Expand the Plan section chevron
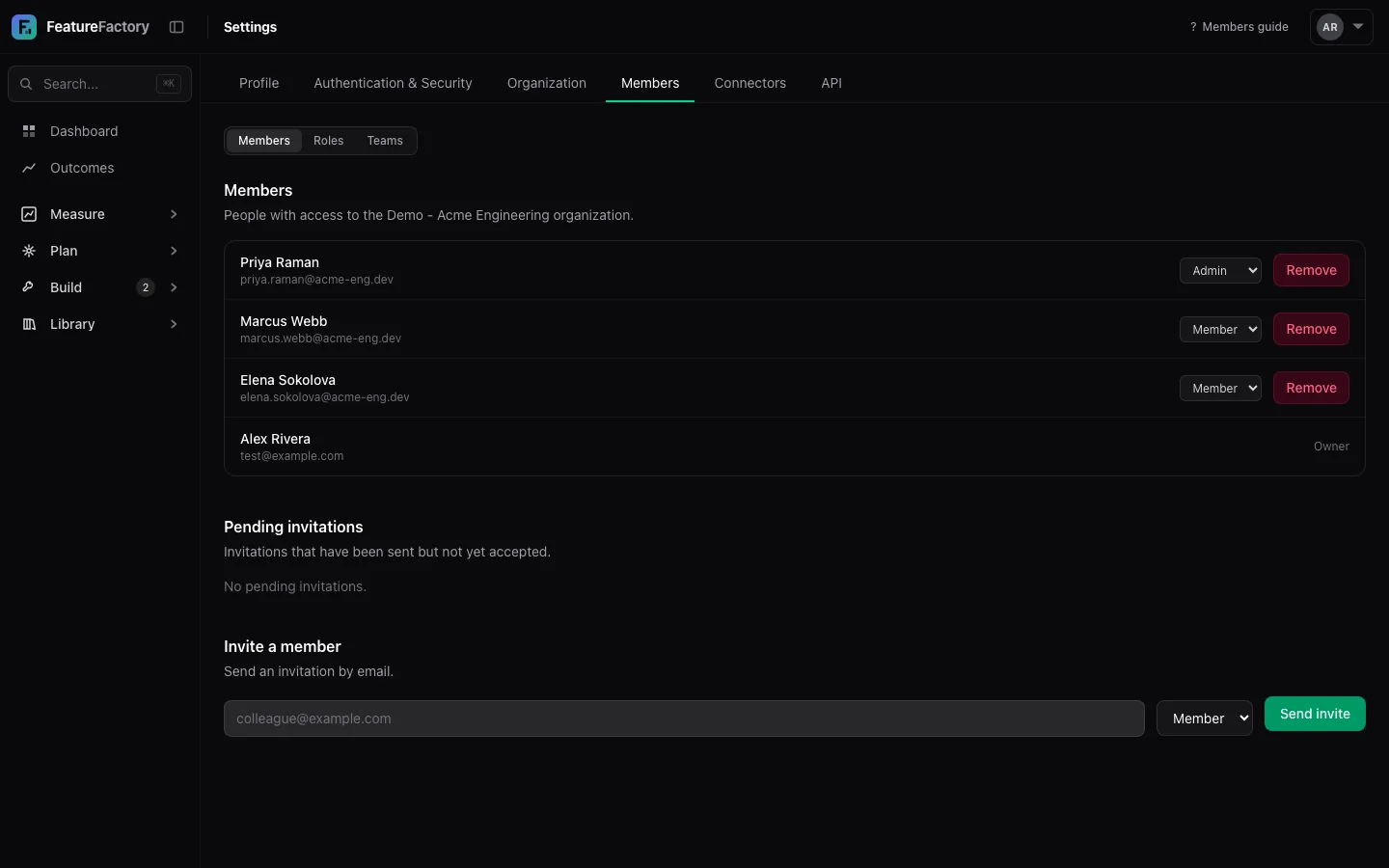This screenshot has height=868, width=1389. coord(174,251)
